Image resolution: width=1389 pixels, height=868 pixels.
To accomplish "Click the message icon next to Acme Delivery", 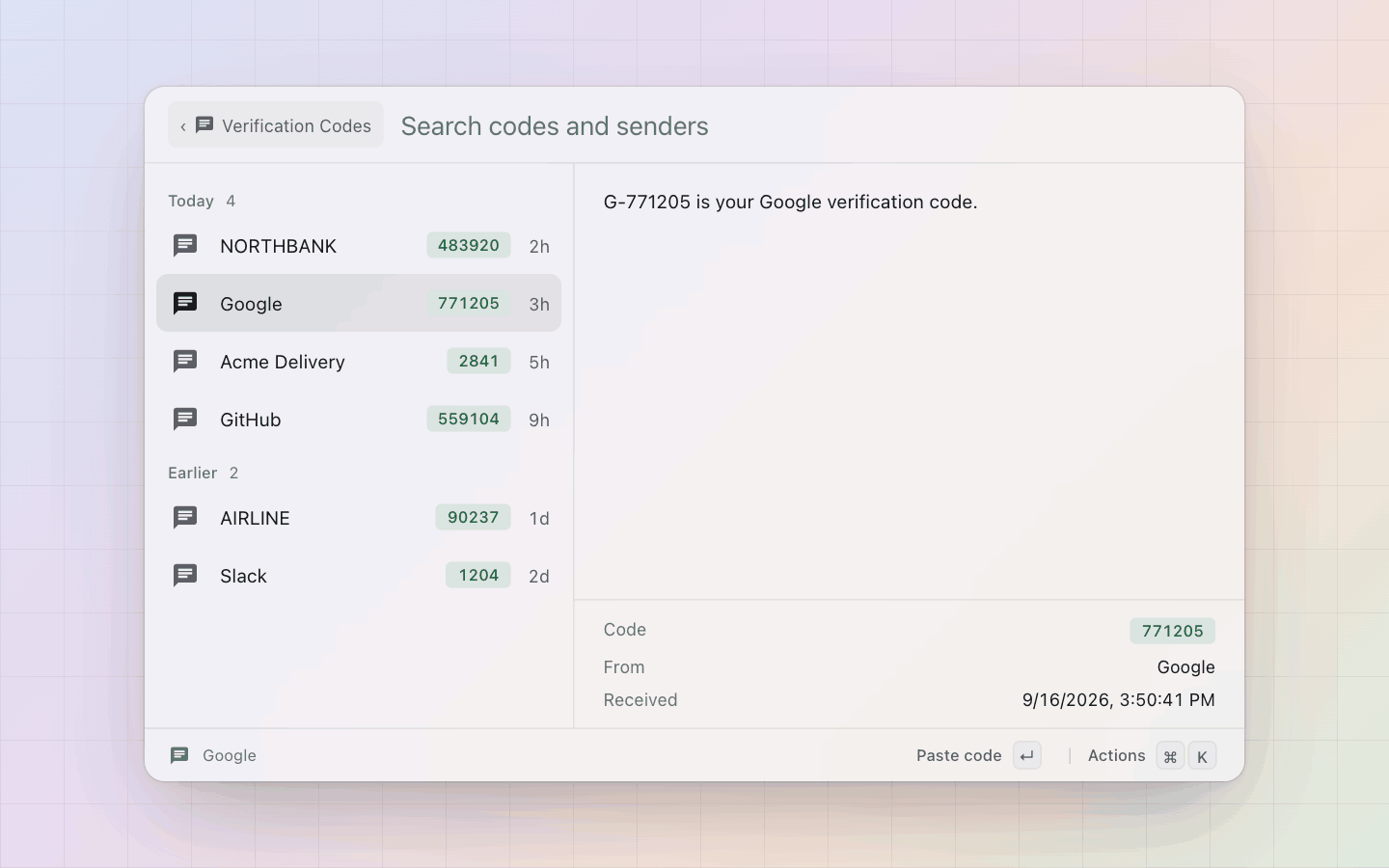I will pos(185,362).
